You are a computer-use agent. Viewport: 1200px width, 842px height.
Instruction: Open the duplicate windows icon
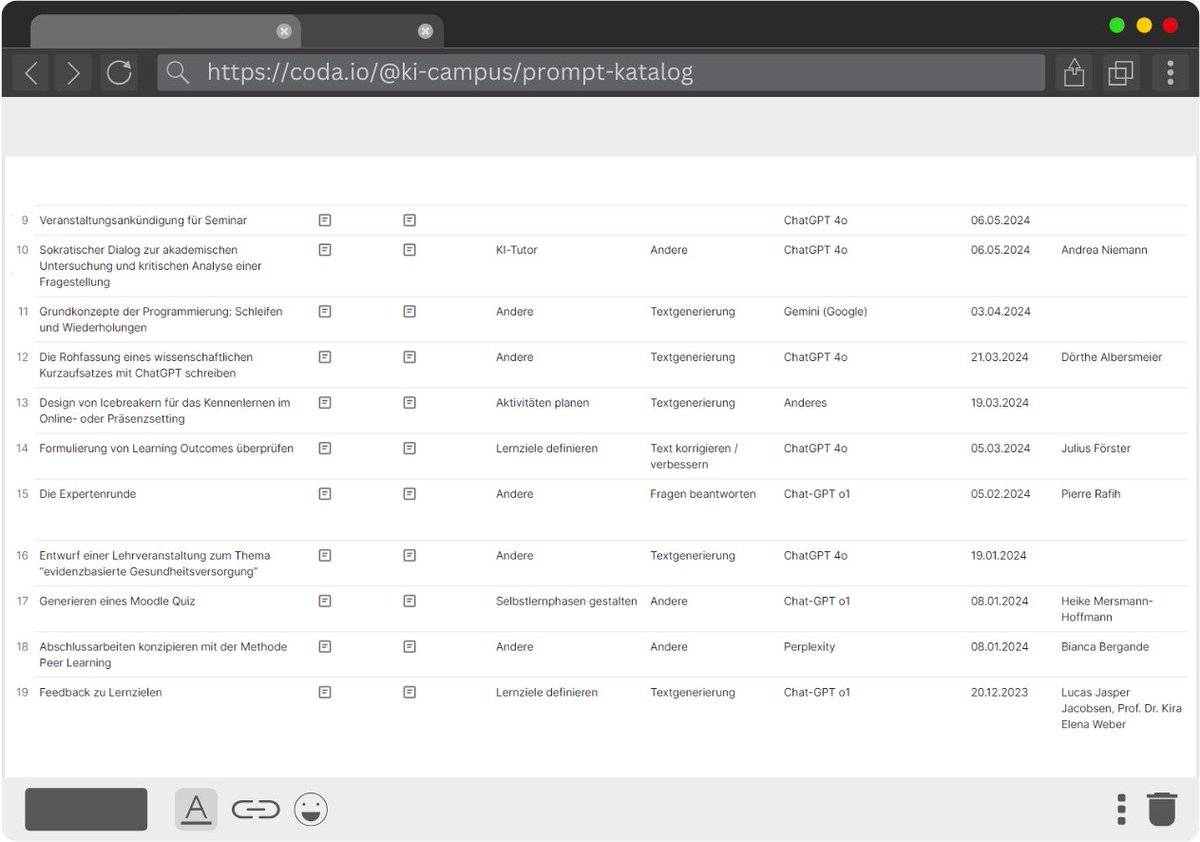(1121, 72)
